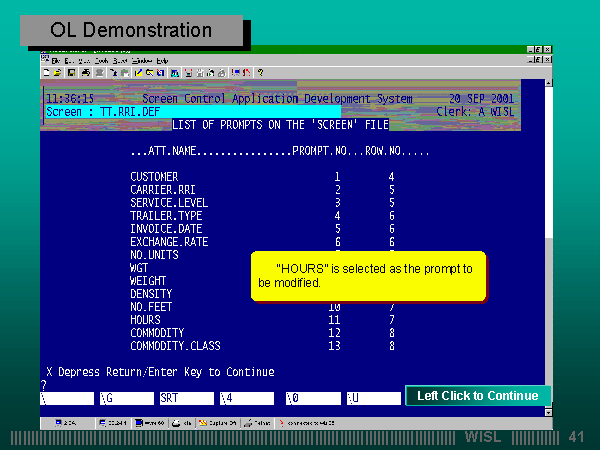Click the Save diskette toolbar icon
Viewport: 600px width, 450px height.
(x=70, y=72)
